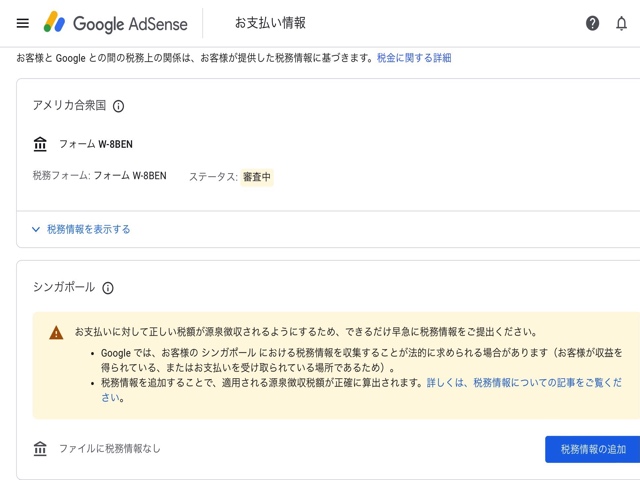Viewport: 640px width, 480px height.
Task: Open the 税金に関する詳細 link
Action: [x=414, y=58]
